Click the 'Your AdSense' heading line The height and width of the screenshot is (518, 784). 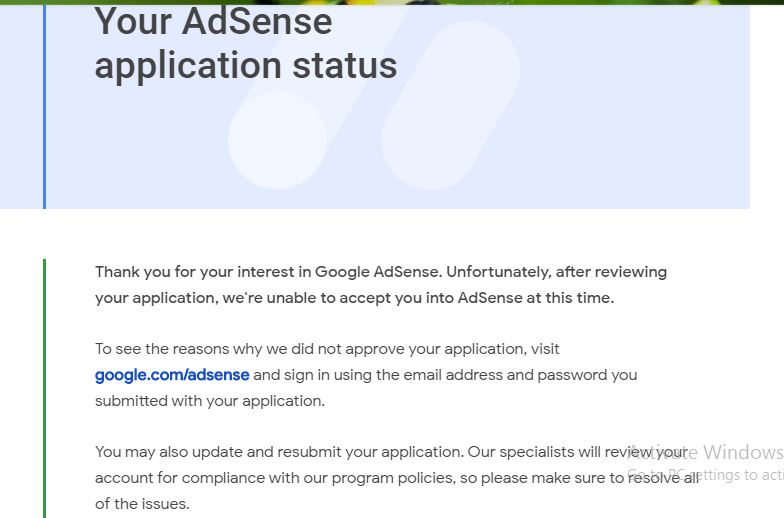[214, 22]
